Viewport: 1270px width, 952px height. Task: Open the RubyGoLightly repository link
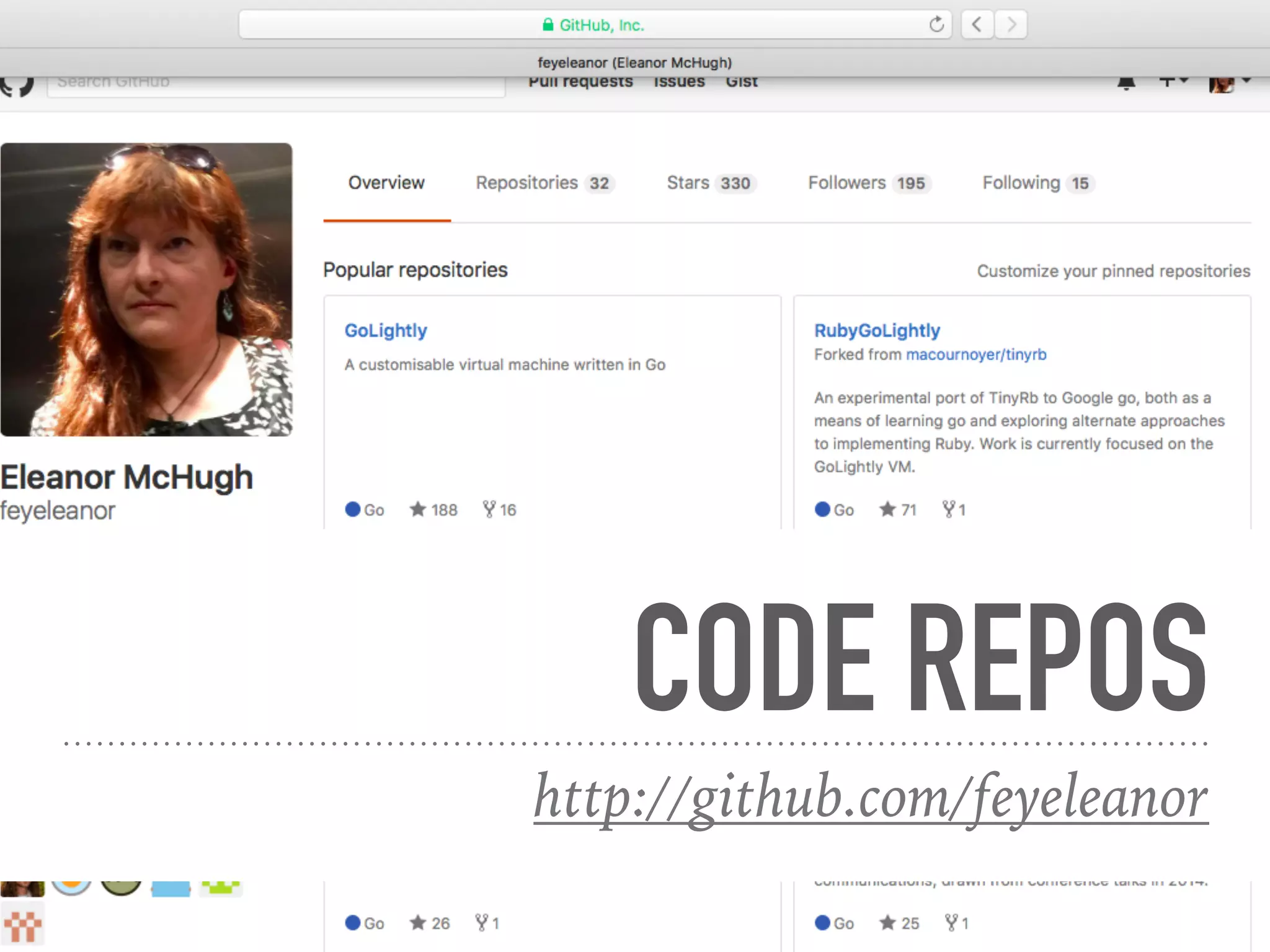[x=877, y=331]
